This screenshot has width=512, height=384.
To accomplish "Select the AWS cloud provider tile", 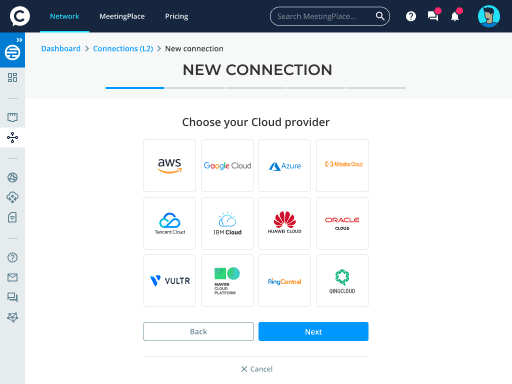I will pyautogui.click(x=170, y=165).
